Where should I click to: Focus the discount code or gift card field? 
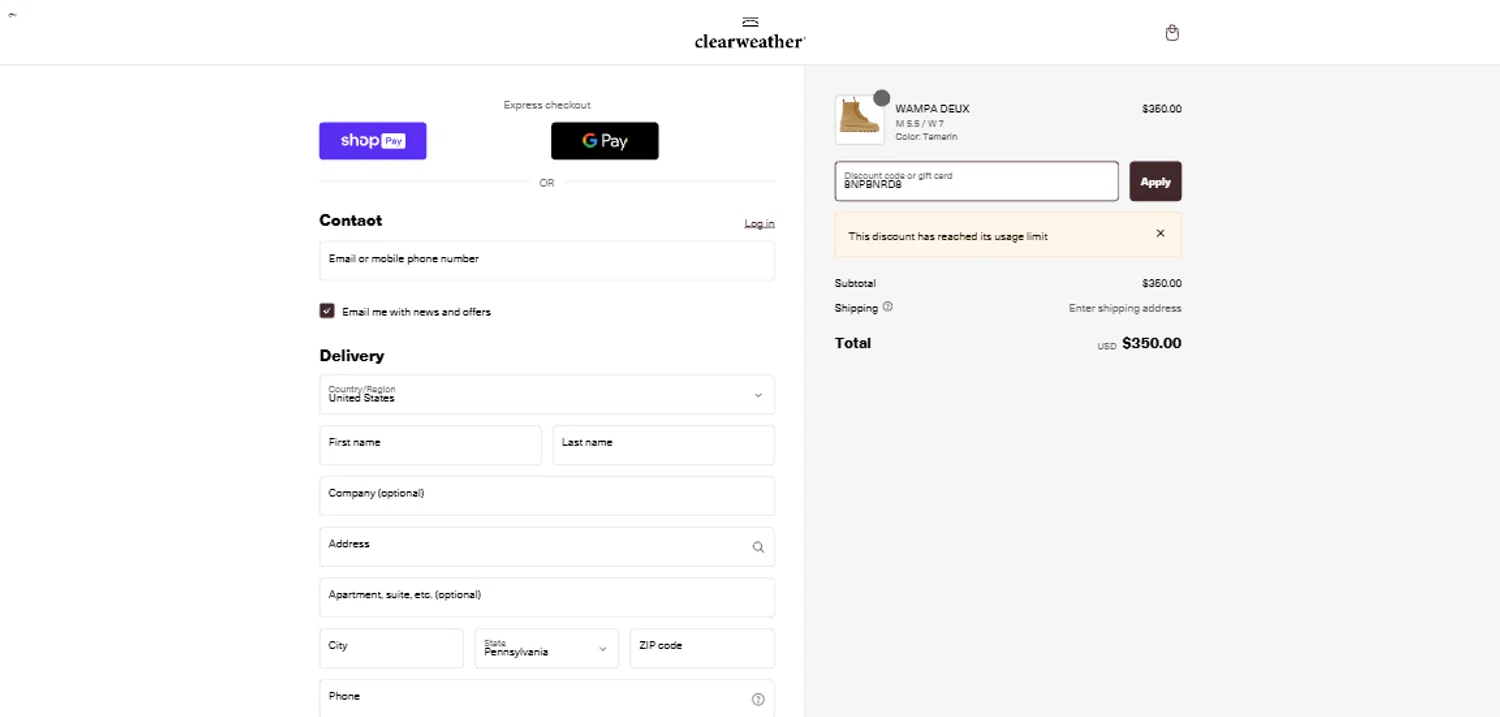[x=976, y=182]
